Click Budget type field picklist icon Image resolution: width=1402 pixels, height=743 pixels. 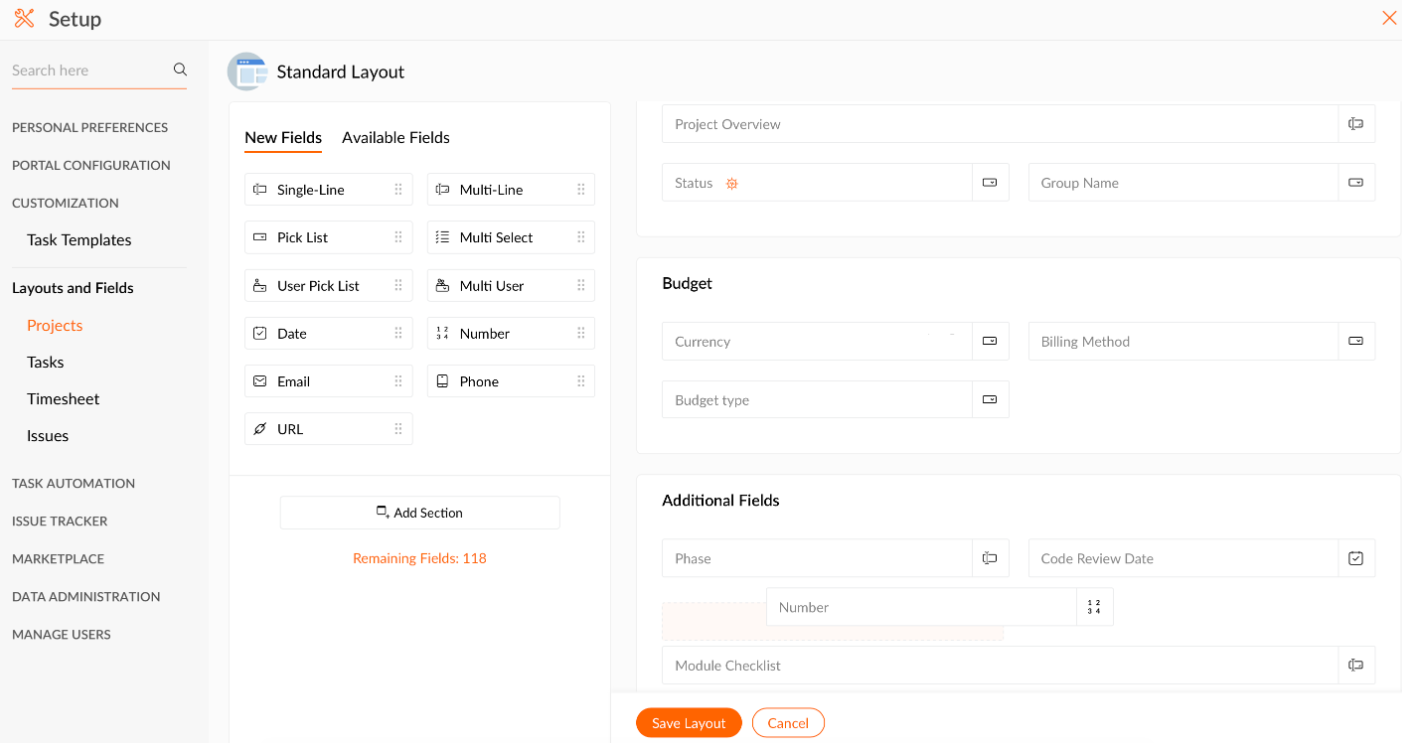pos(990,399)
